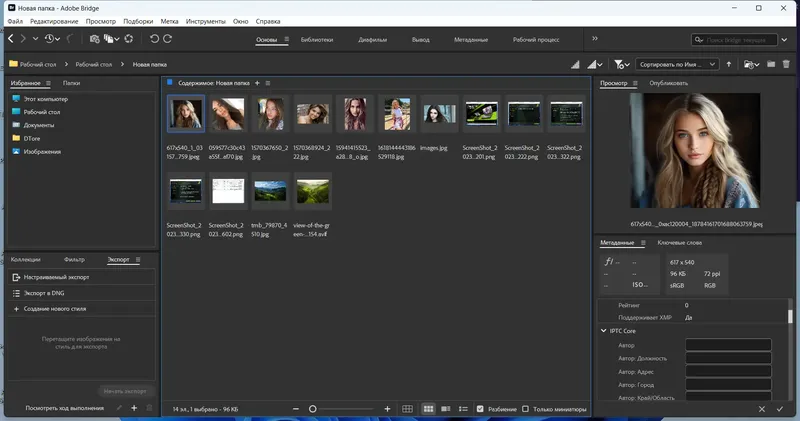Add a new content panel plus icon
Viewport: 800px width, 421px height.
click(x=257, y=83)
